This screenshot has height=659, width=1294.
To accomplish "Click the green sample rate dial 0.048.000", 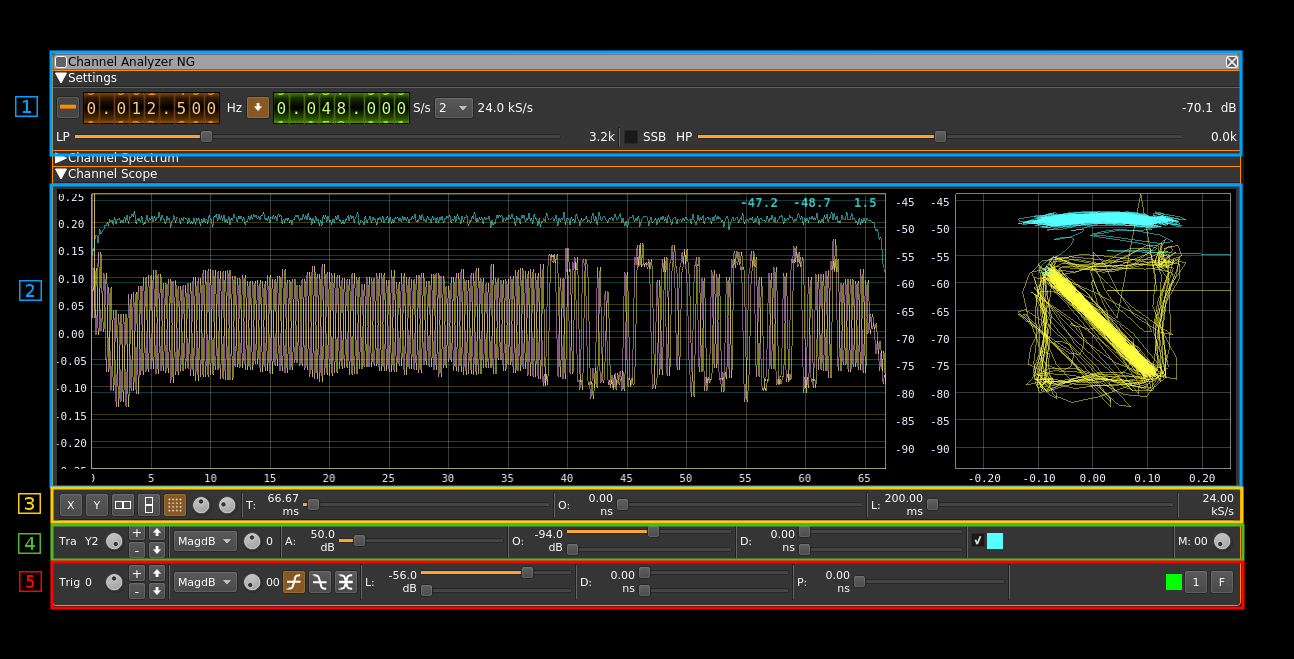I will click(341, 108).
